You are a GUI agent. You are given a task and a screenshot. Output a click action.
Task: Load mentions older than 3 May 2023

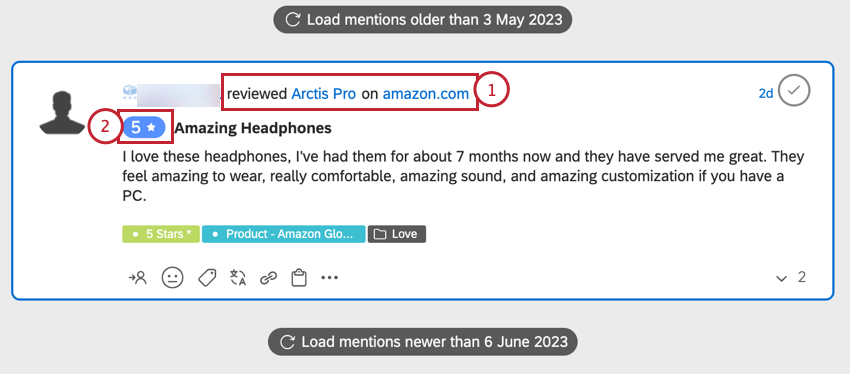pyautogui.click(x=422, y=20)
